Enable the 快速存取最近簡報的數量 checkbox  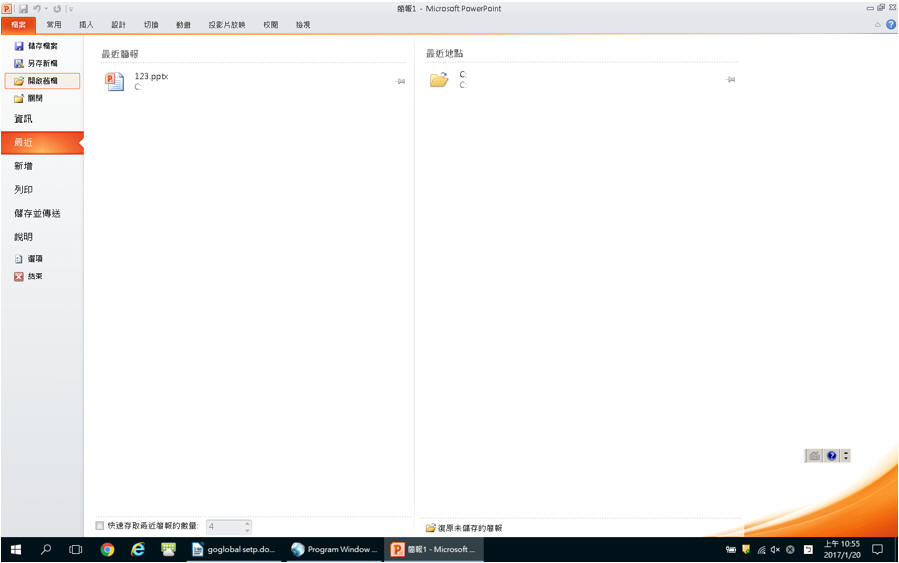[99, 526]
